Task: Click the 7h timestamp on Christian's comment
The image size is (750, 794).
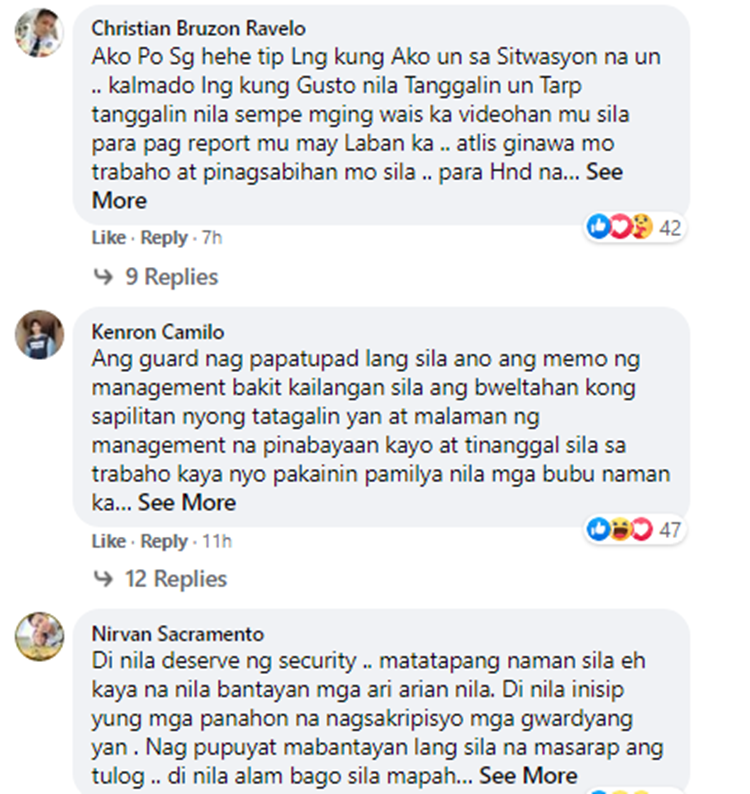Action: tap(212, 237)
